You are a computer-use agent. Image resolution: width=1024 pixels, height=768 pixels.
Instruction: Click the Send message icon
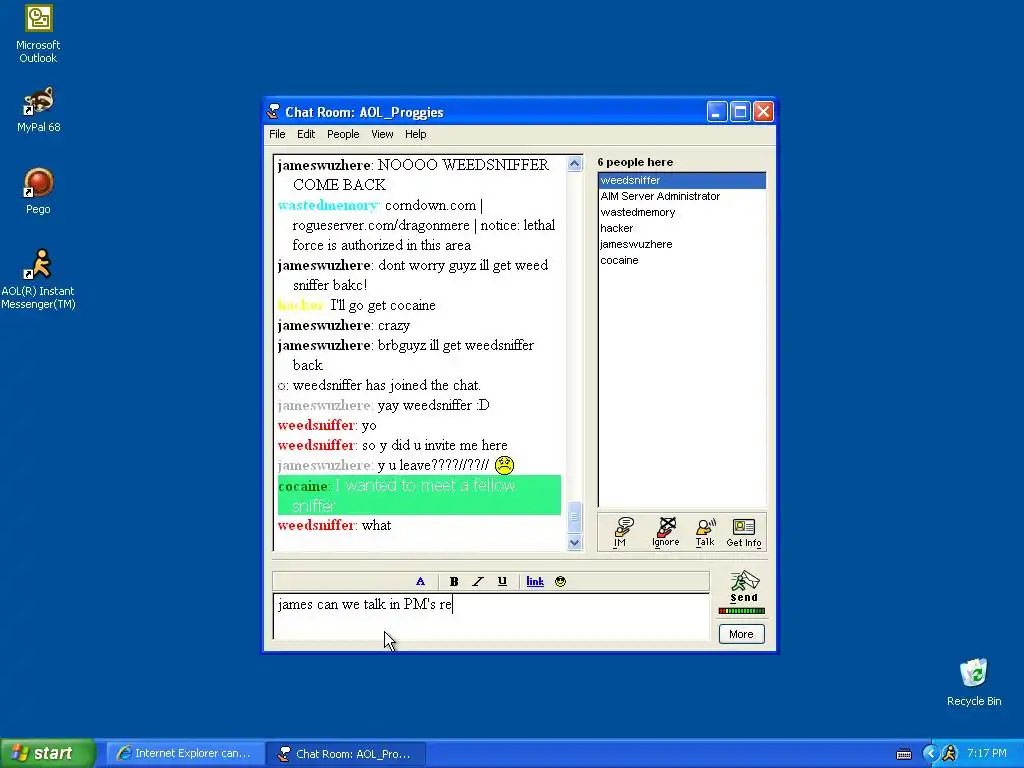point(744,586)
